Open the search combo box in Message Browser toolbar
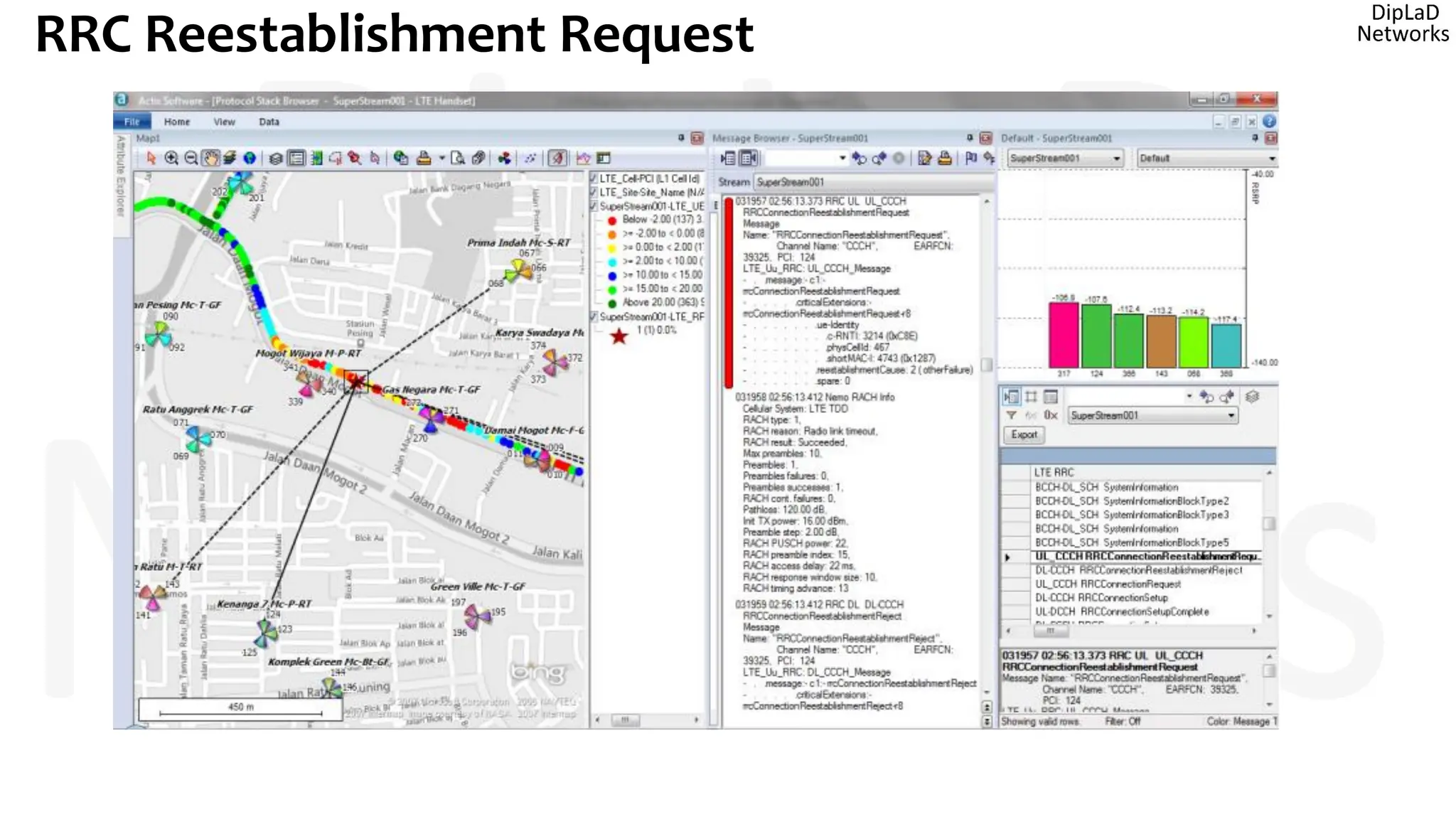Image resolution: width=1456 pixels, height=819 pixels. click(x=808, y=158)
